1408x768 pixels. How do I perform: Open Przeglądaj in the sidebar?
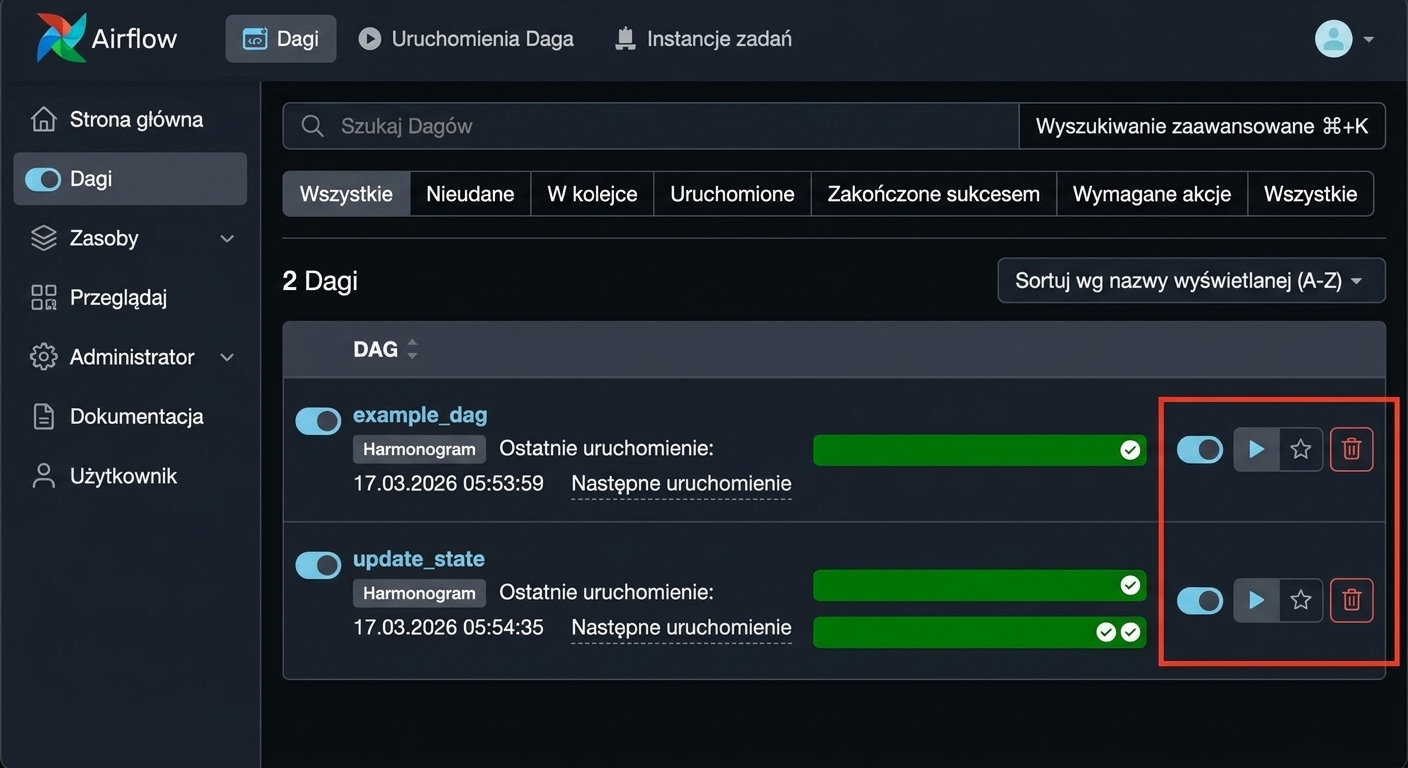130,297
